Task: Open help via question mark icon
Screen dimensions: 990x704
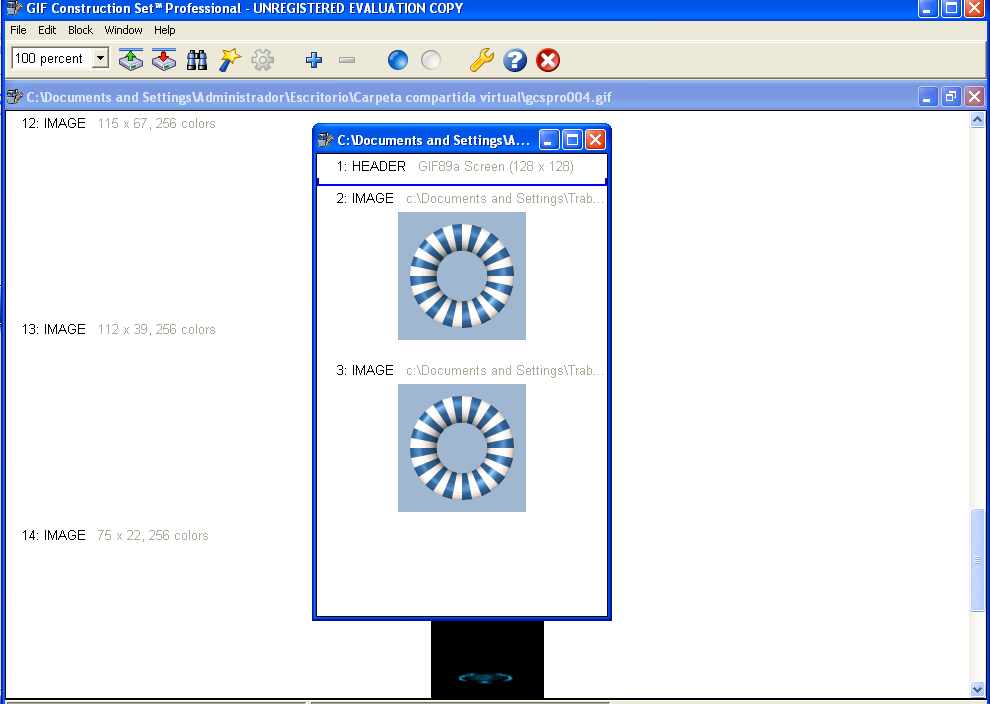Action: [x=515, y=60]
